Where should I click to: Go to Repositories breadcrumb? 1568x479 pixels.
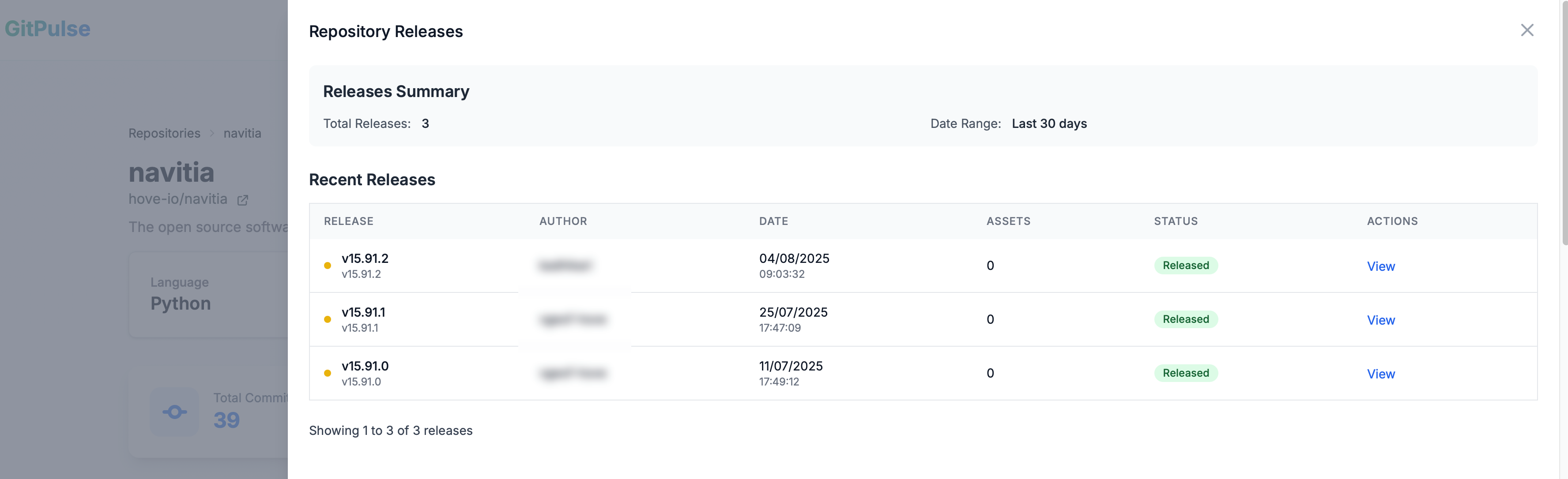[x=164, y=133]
